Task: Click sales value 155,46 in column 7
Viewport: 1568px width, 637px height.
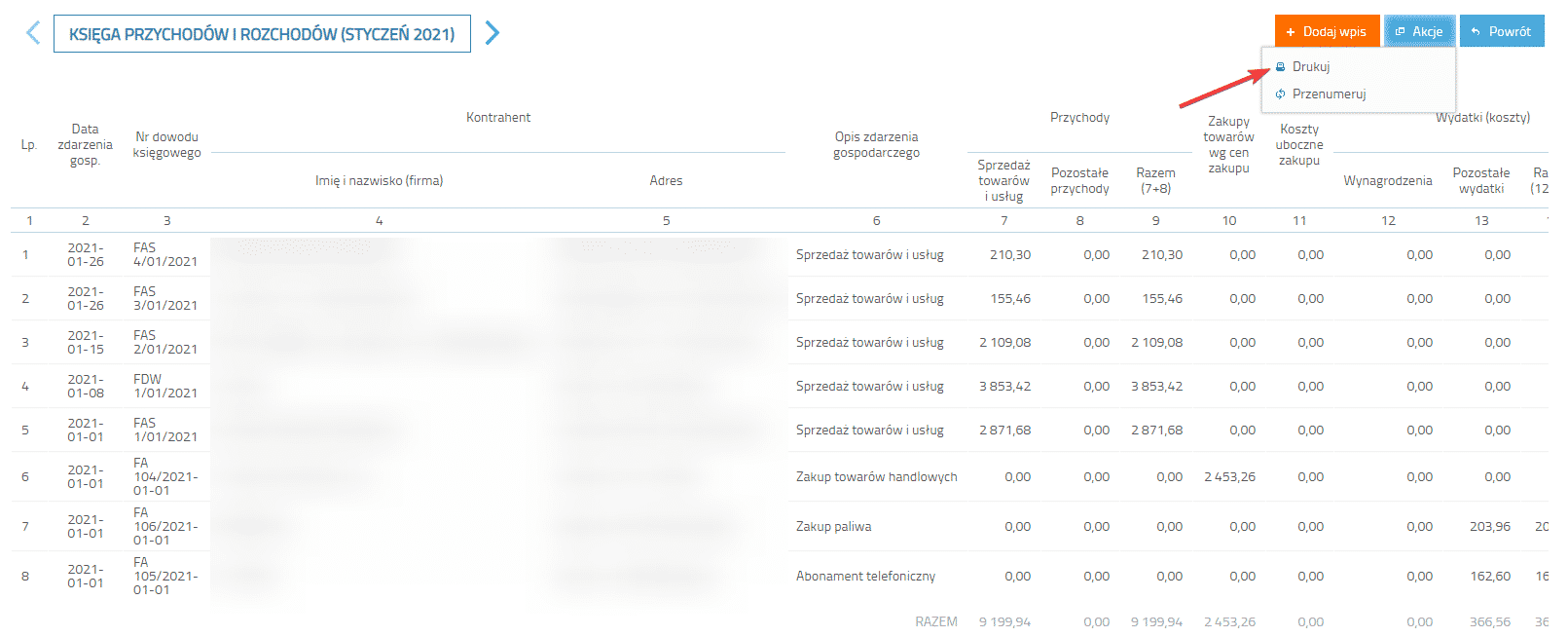Action: tap(1010, 298)
